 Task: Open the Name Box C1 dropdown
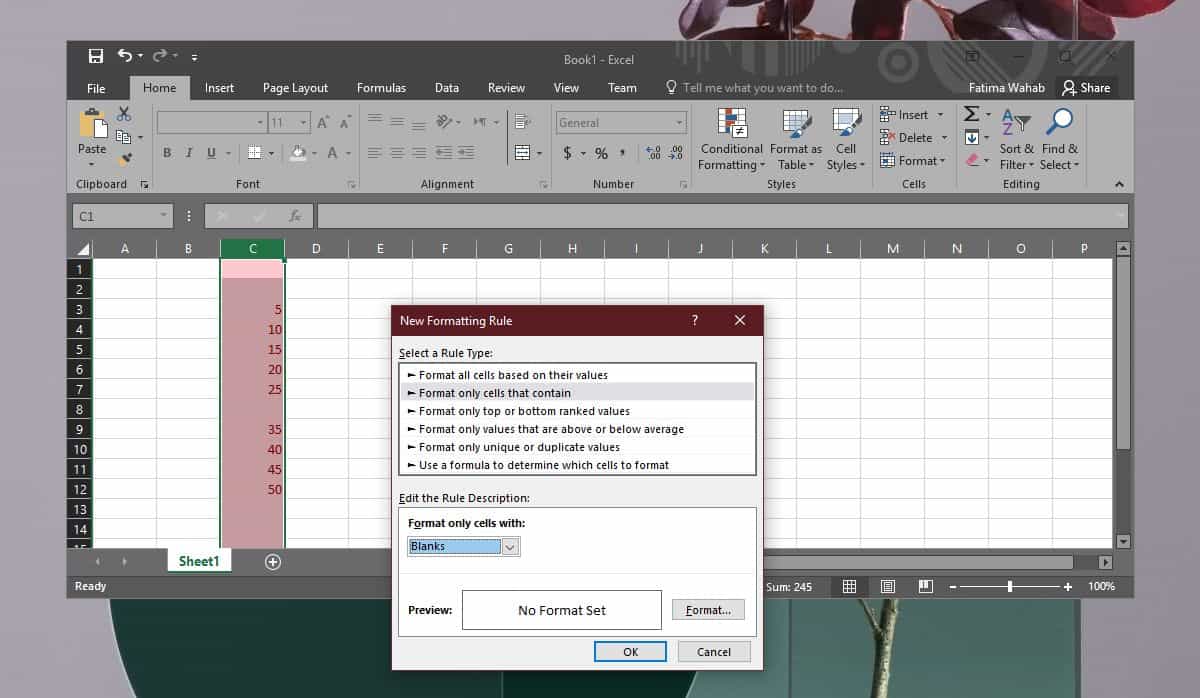click(x=164, y=216)
